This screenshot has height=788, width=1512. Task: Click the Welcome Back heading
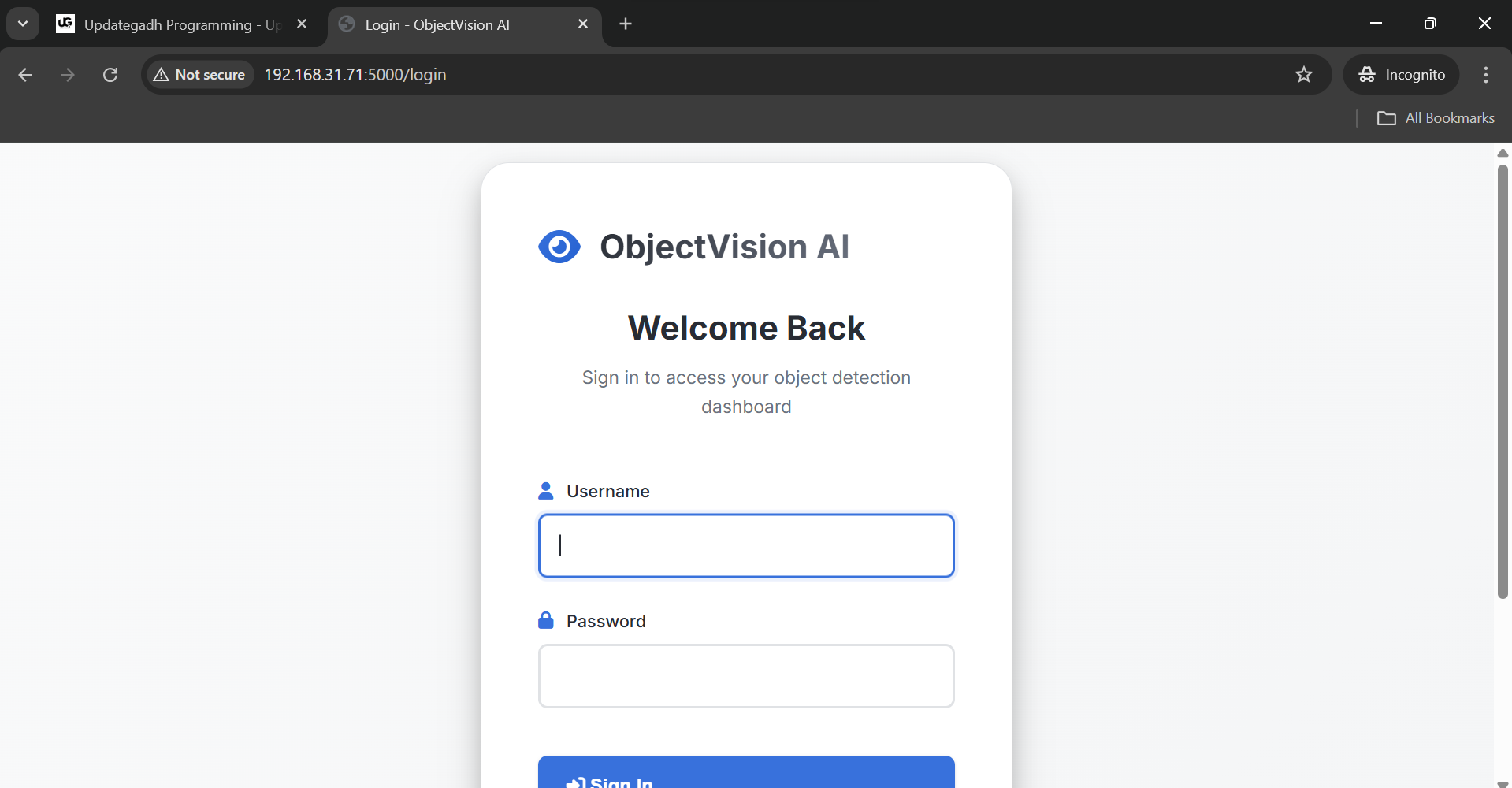coord(746,328)
